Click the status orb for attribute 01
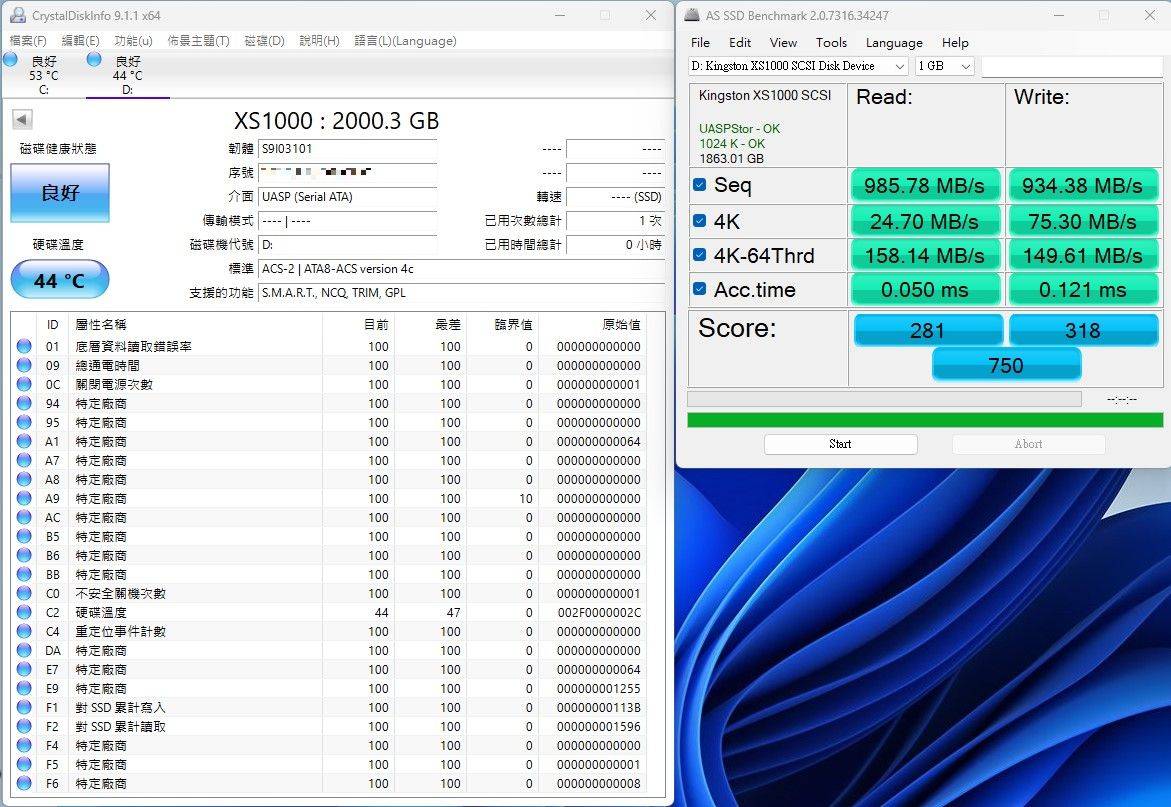The height and width of the screenshot is (807, 1171). click(x=24, y=347)
